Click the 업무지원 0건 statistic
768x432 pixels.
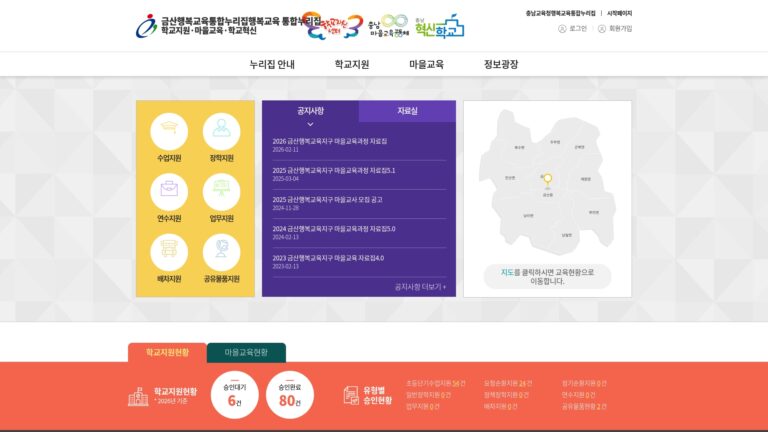coord(423,407)
